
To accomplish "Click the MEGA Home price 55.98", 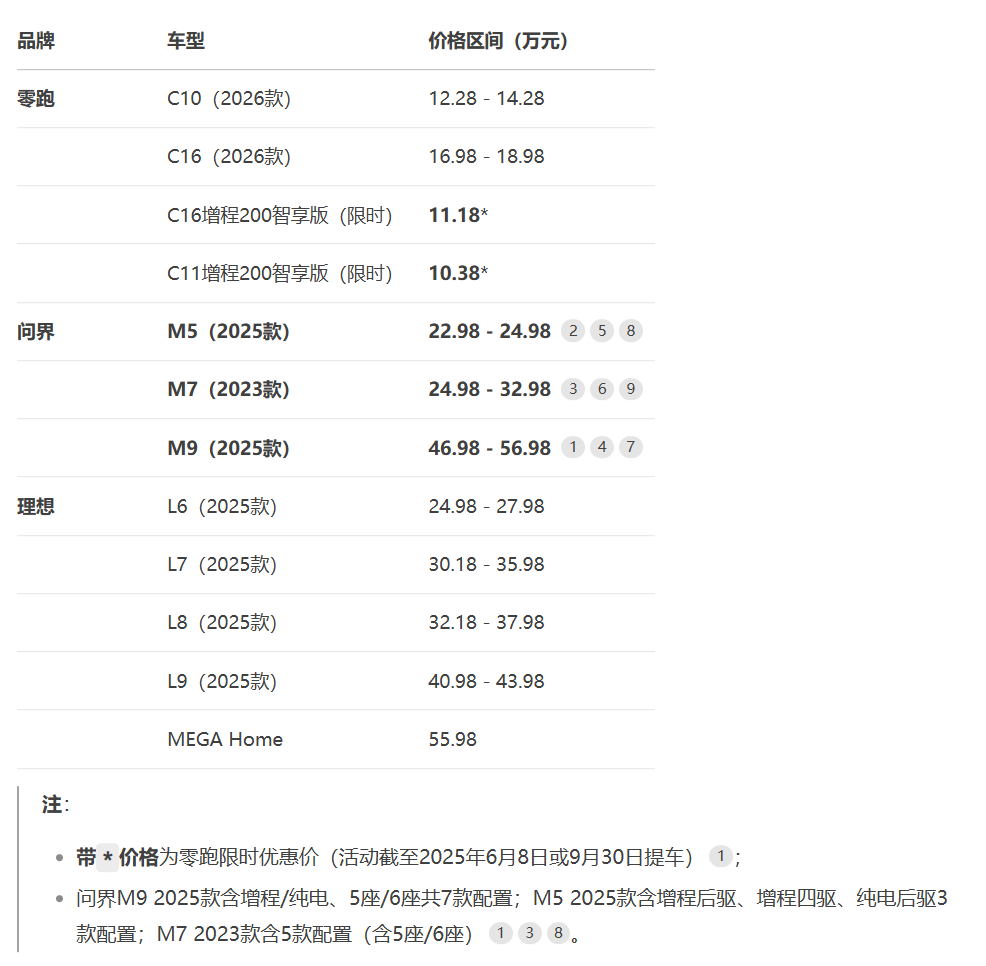I will click(453, 739).
